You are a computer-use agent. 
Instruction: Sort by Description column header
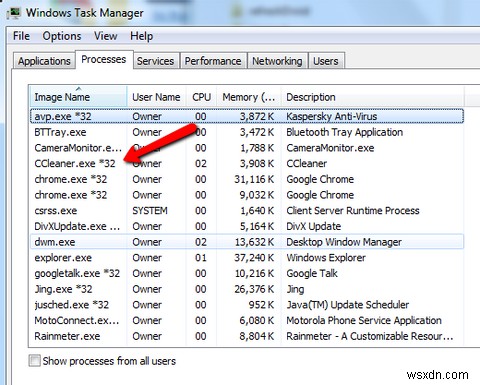point(372,97)
